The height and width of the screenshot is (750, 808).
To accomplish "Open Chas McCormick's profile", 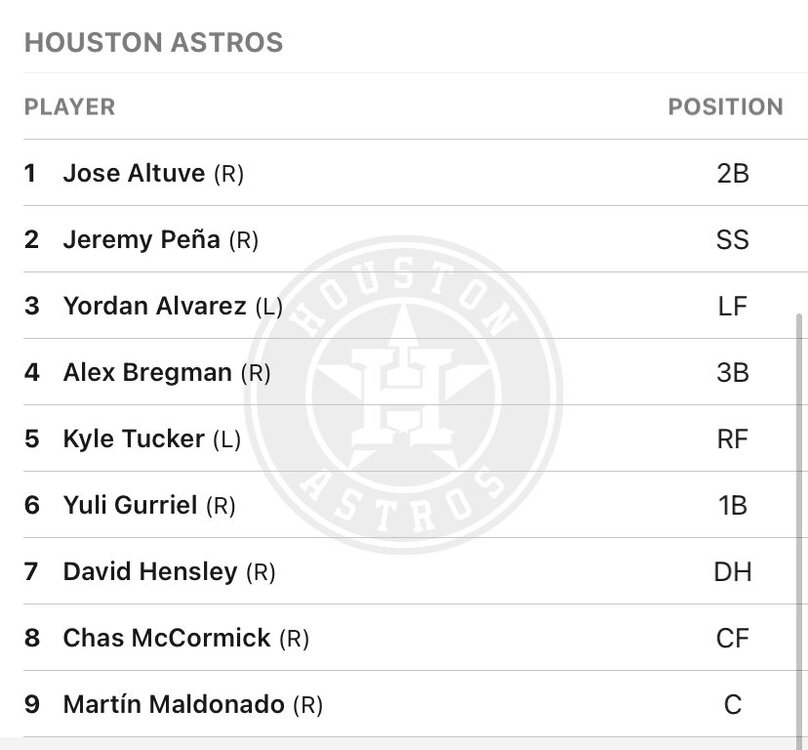I will tap(166, 638).
